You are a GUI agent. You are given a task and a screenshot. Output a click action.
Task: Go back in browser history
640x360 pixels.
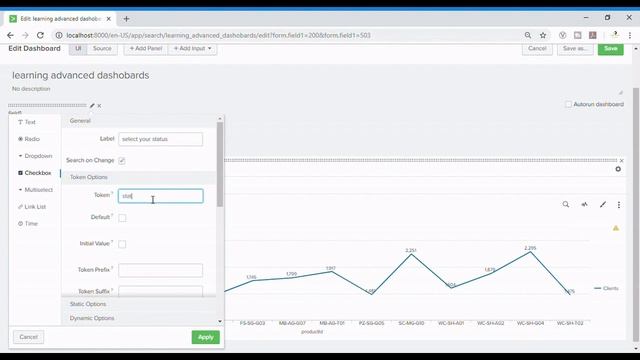pos(10,36)
